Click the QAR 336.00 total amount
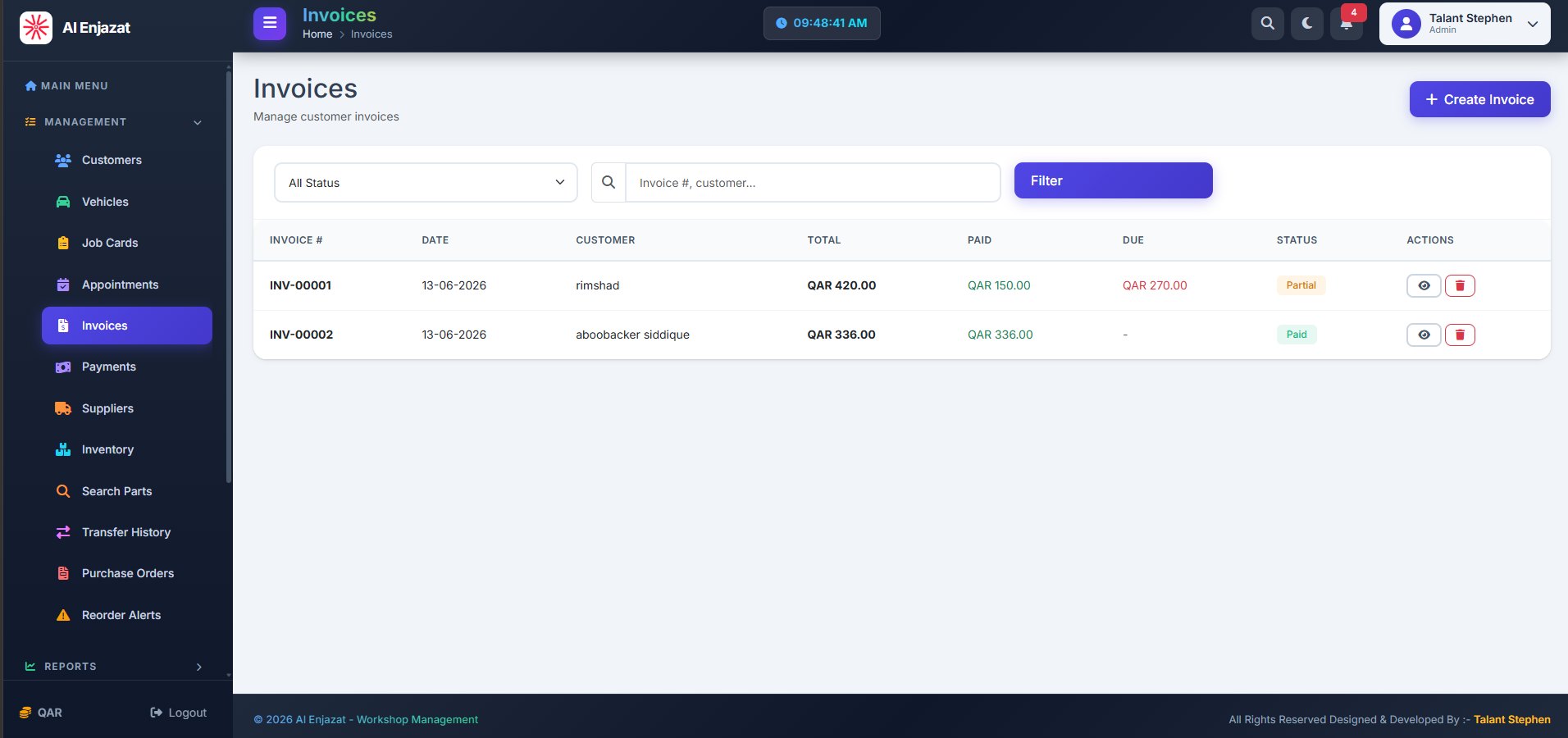Image resolution: width=1568 pixels, height=738 pixels. 841,335
